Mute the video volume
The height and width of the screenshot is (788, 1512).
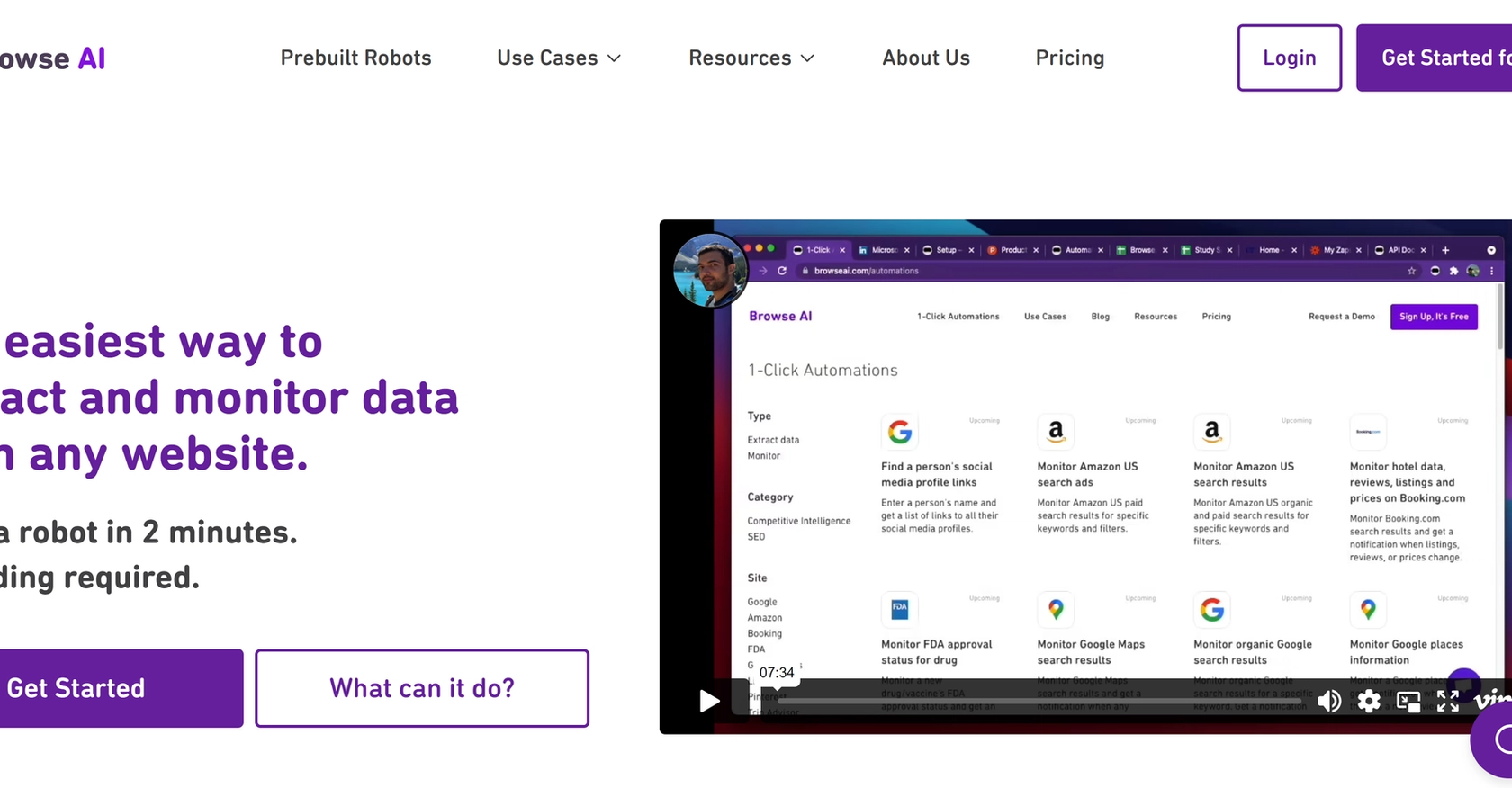point(1328,702)
